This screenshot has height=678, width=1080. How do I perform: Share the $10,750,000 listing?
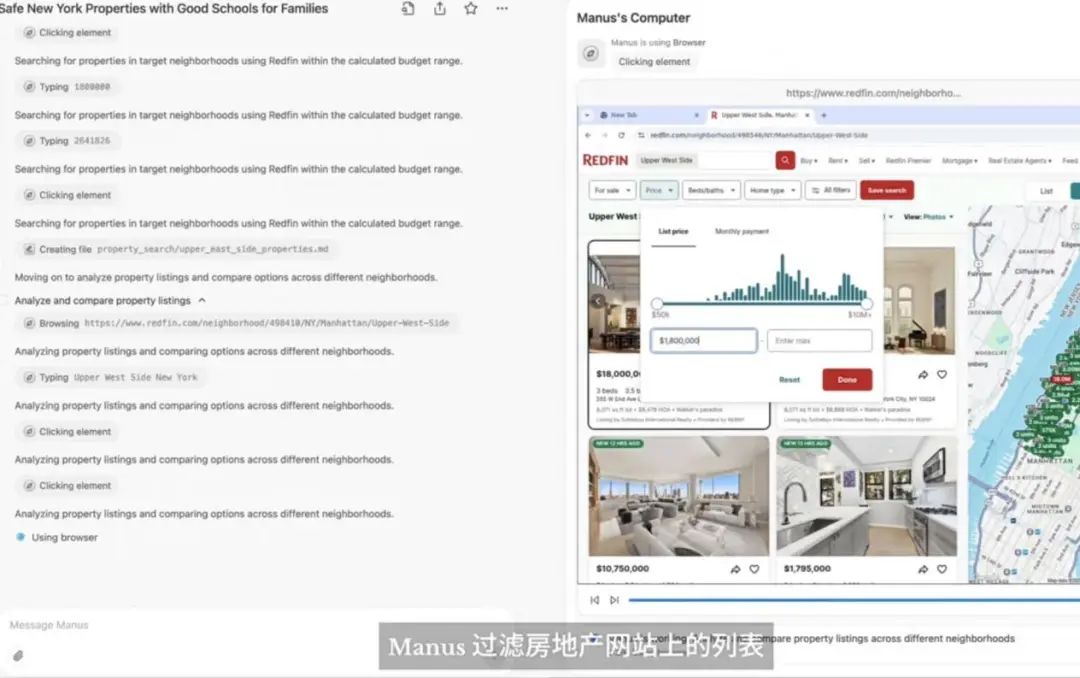pyautogui.click(x=736, y=569)
